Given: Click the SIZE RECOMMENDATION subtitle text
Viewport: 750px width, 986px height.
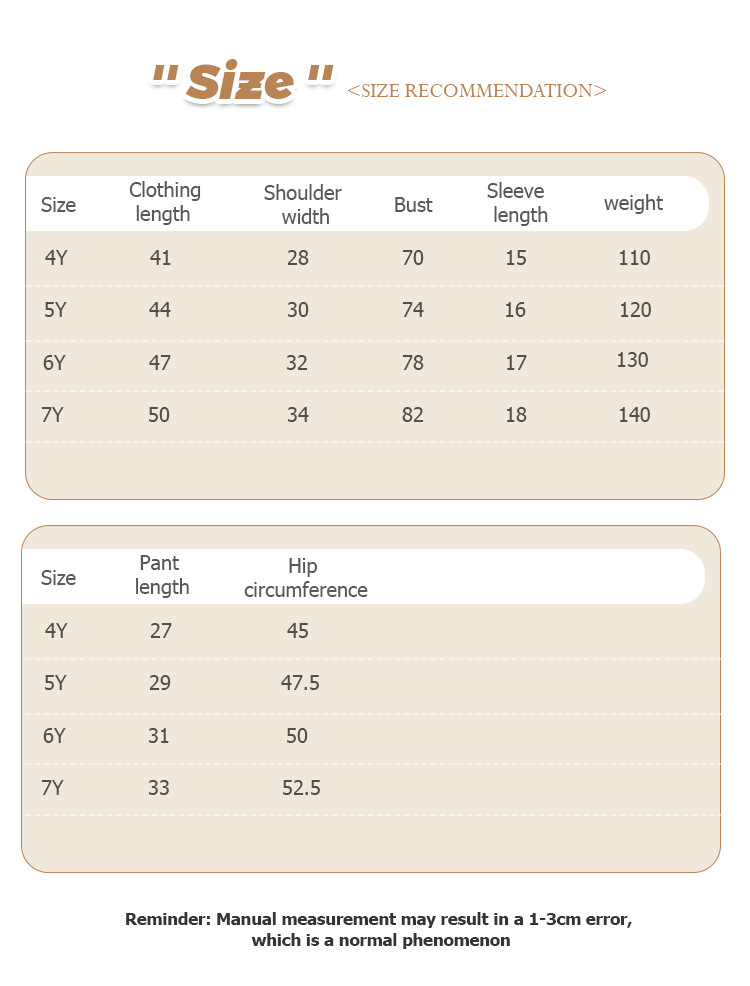Looking at the screenshot, I should pyautogui.click(x=476, y=91).
